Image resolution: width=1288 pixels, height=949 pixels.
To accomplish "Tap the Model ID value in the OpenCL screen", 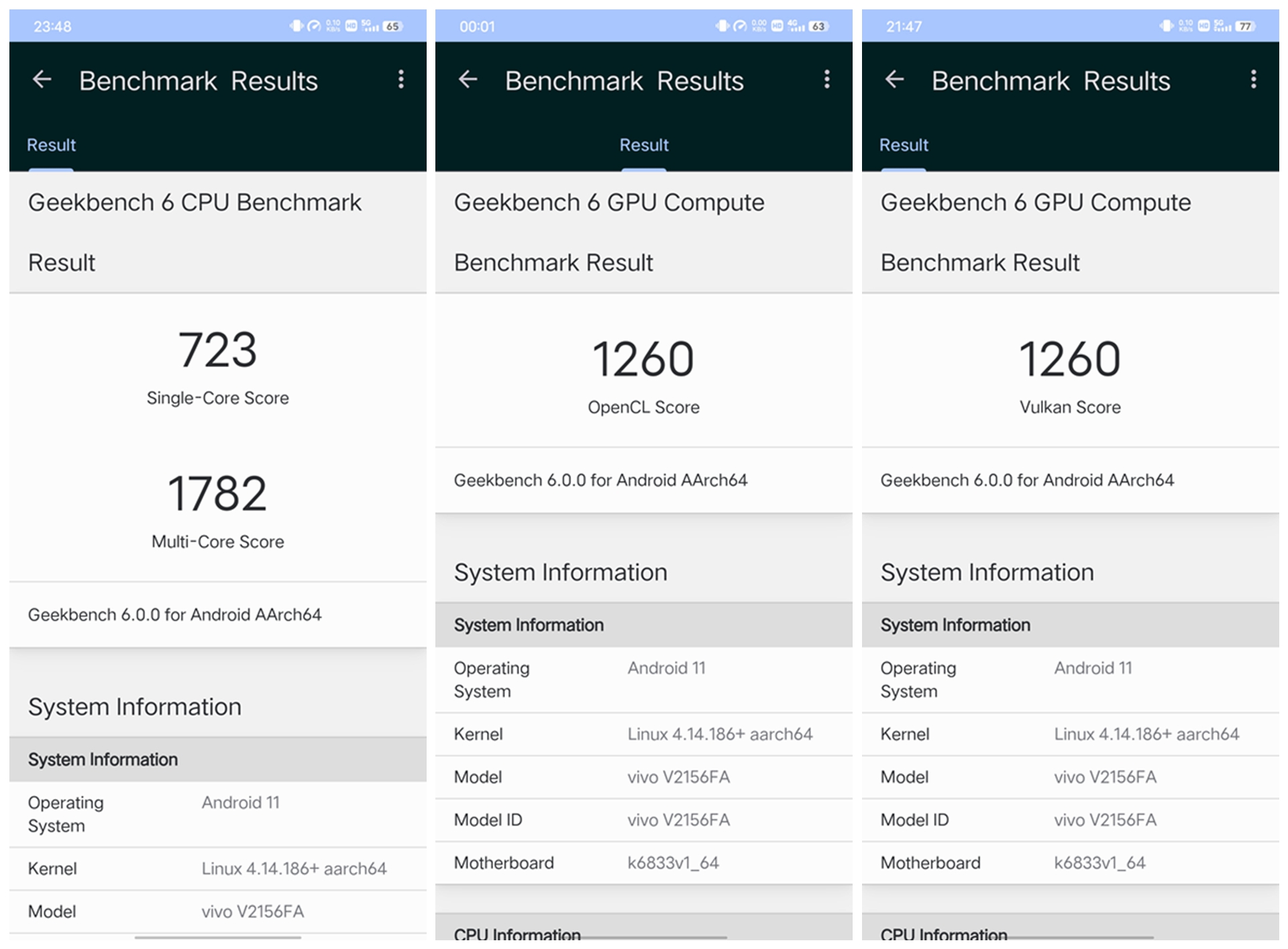I will pos(678,820).
